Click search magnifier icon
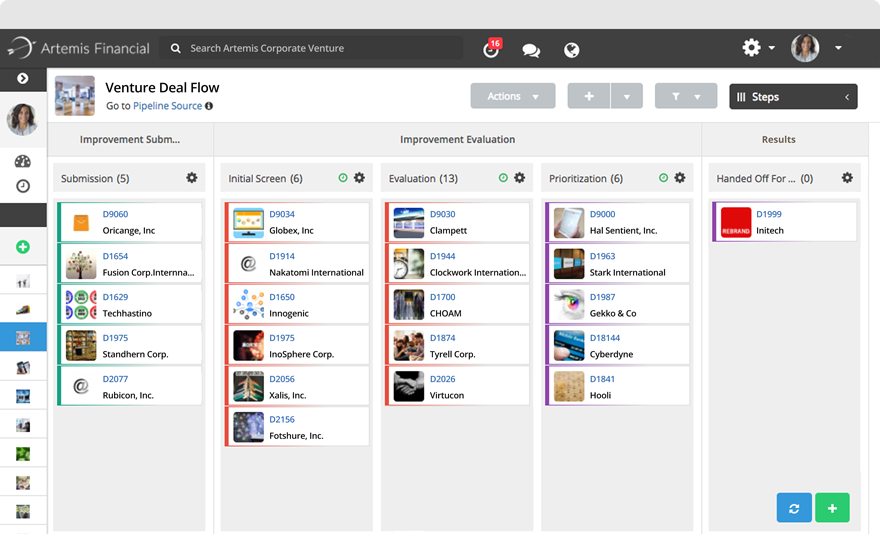Image resolution: width=880 pixels, height=534 pixels. [176, 48]
